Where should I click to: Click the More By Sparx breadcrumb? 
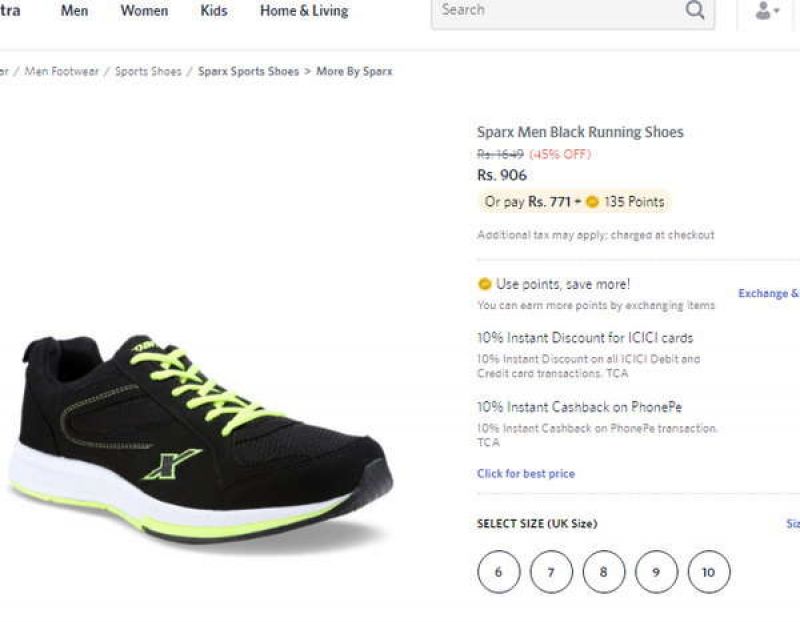pyautogui.click(x=354, y=71)
